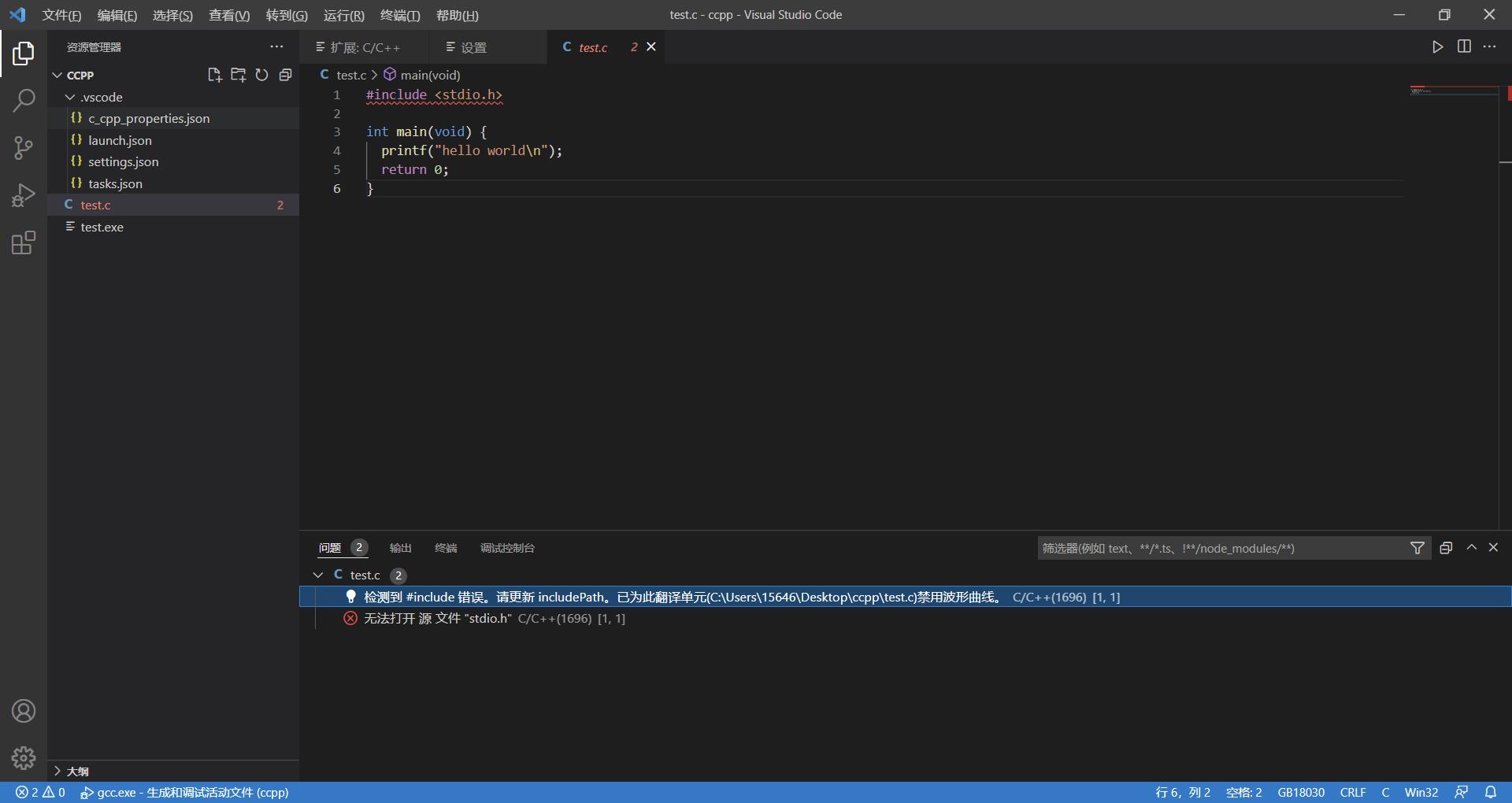Collapse the test.c problems group
This screenshot has width=1512, height=803.
318,575
